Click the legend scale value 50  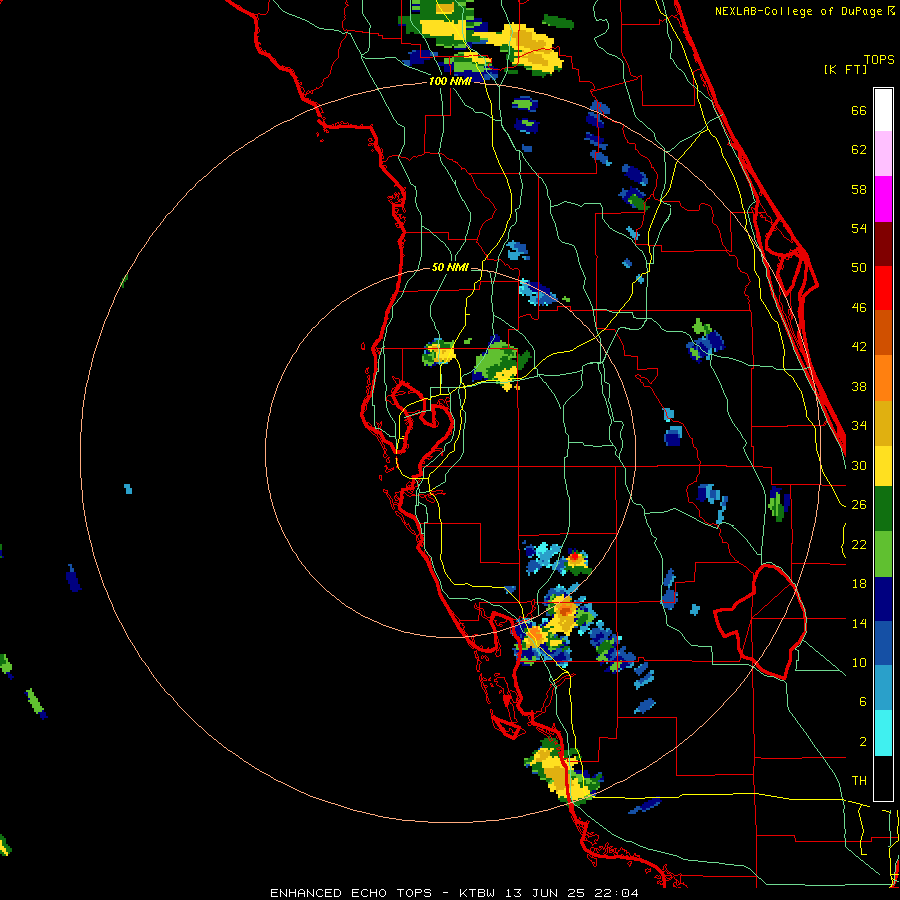tap(859, 268)
